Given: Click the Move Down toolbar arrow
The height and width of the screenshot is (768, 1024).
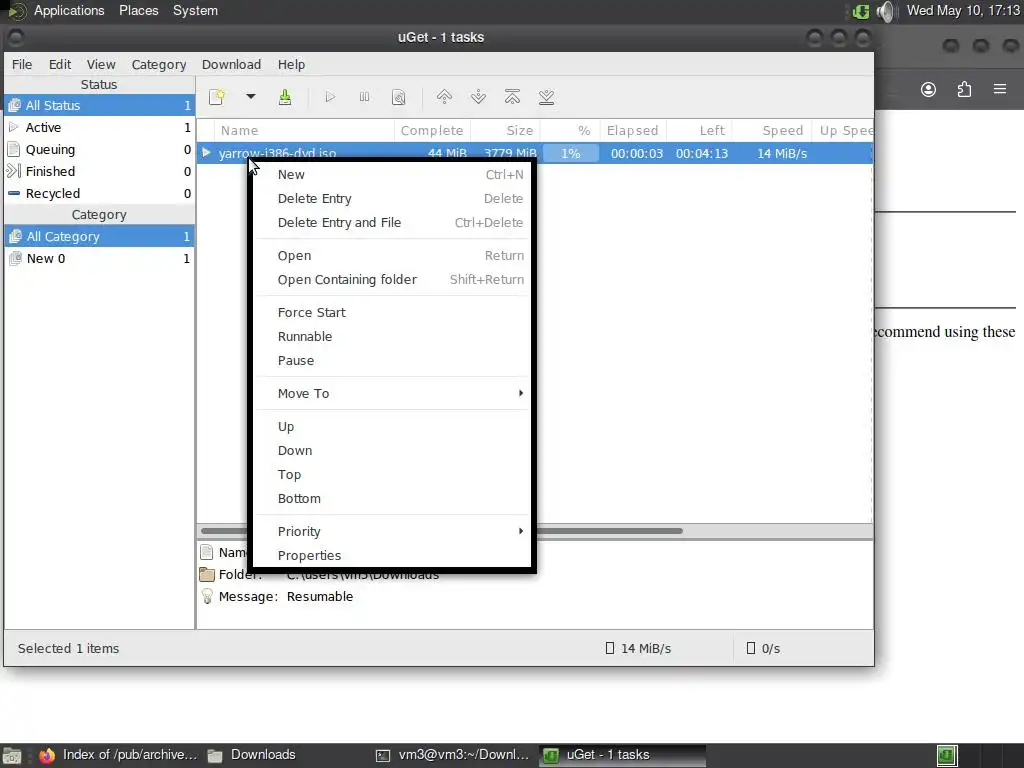Looking at the screenshot, I should click(x=478, y=97).
